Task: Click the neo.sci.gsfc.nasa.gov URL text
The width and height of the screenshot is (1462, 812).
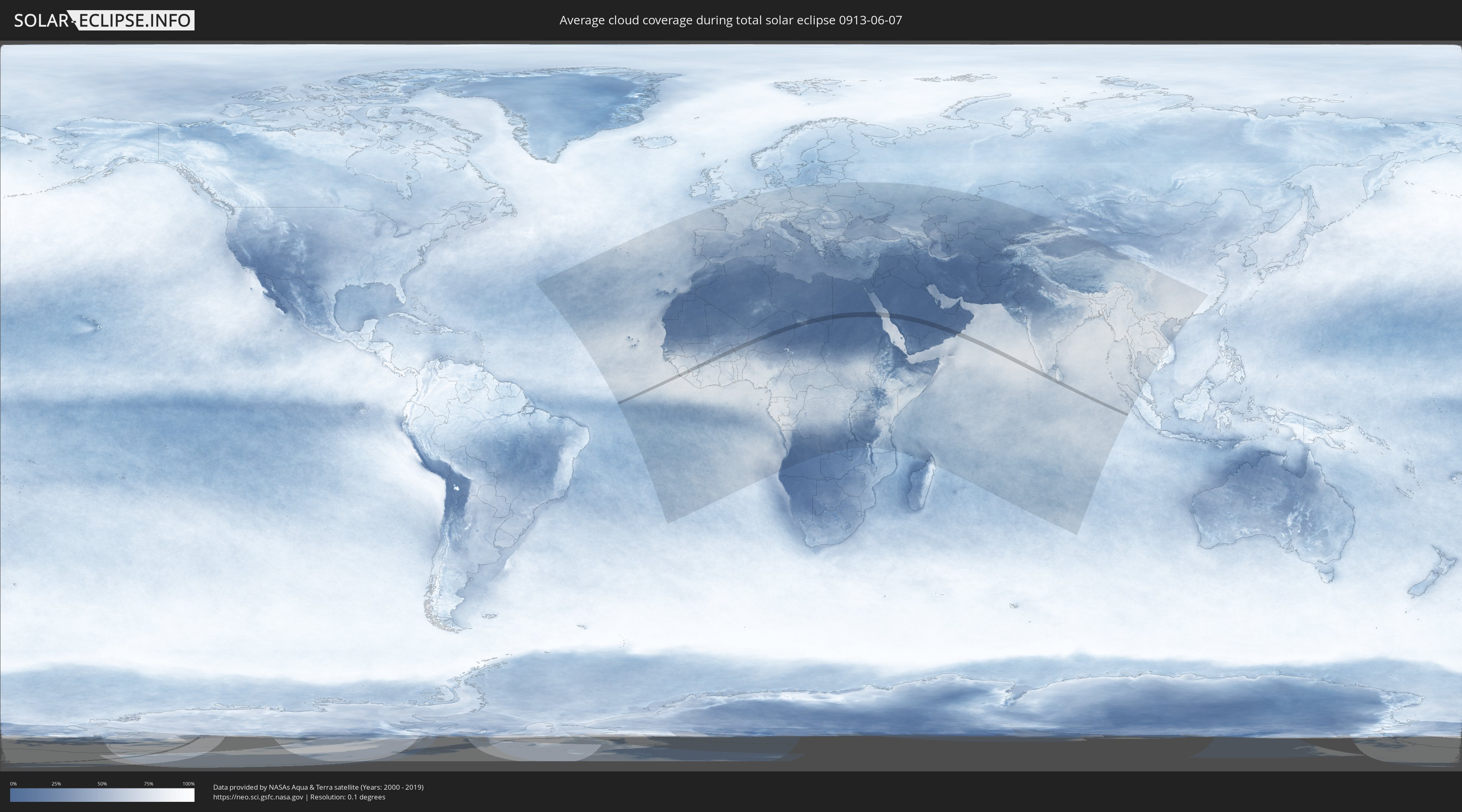Action: point(258,797)
